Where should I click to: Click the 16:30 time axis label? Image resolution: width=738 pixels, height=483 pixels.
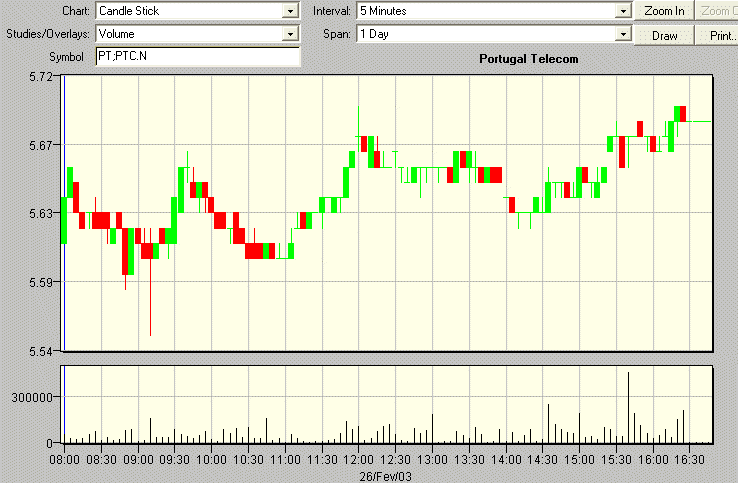pos(690,459)
